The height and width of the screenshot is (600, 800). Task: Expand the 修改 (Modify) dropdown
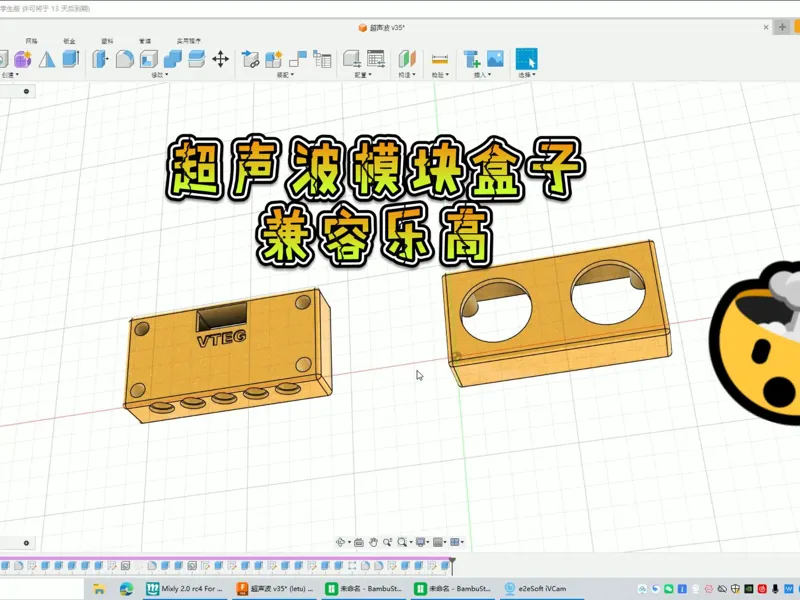[x=160, y=75]
